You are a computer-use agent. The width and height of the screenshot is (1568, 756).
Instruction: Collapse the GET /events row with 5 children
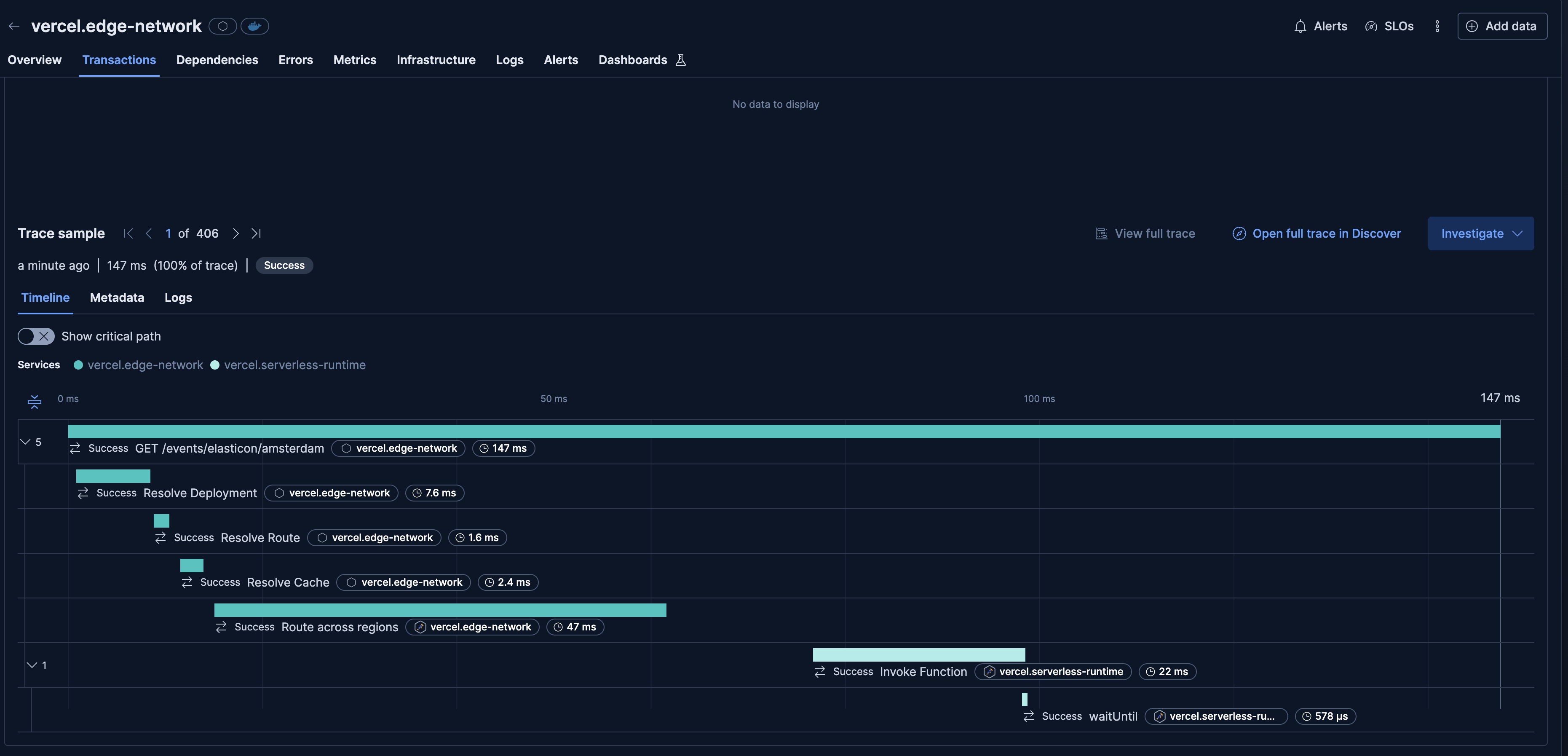(26, 442)
